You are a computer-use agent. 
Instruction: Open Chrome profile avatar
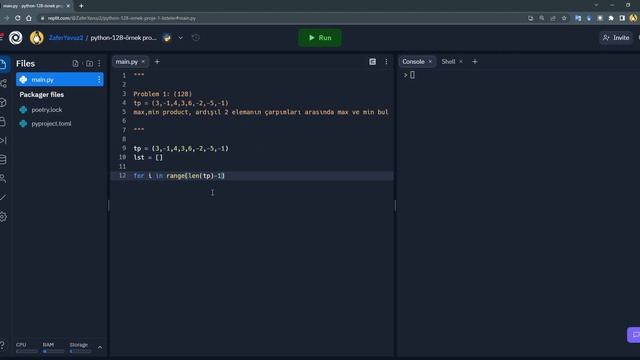pyautogui.click(x=633, y=18)
